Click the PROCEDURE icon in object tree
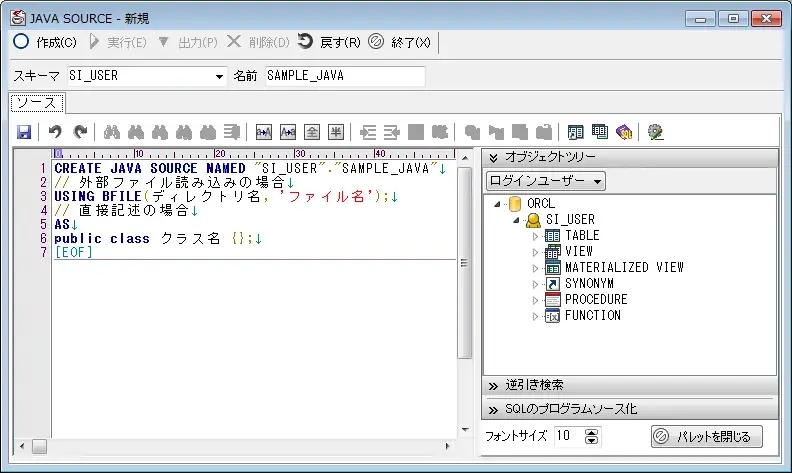 point(552,300)
